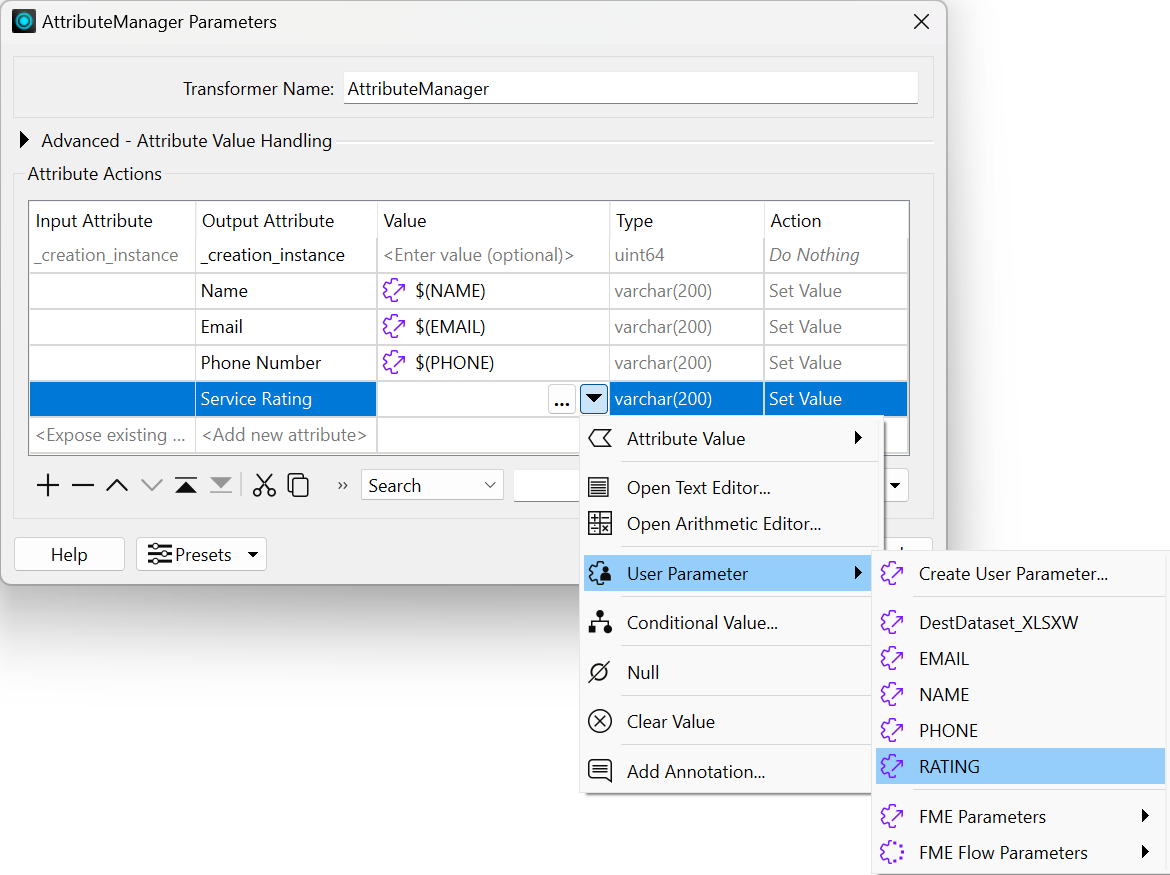Click the Null icon in menu
The height and width of the screenshot is (875, 1170).
599,672
